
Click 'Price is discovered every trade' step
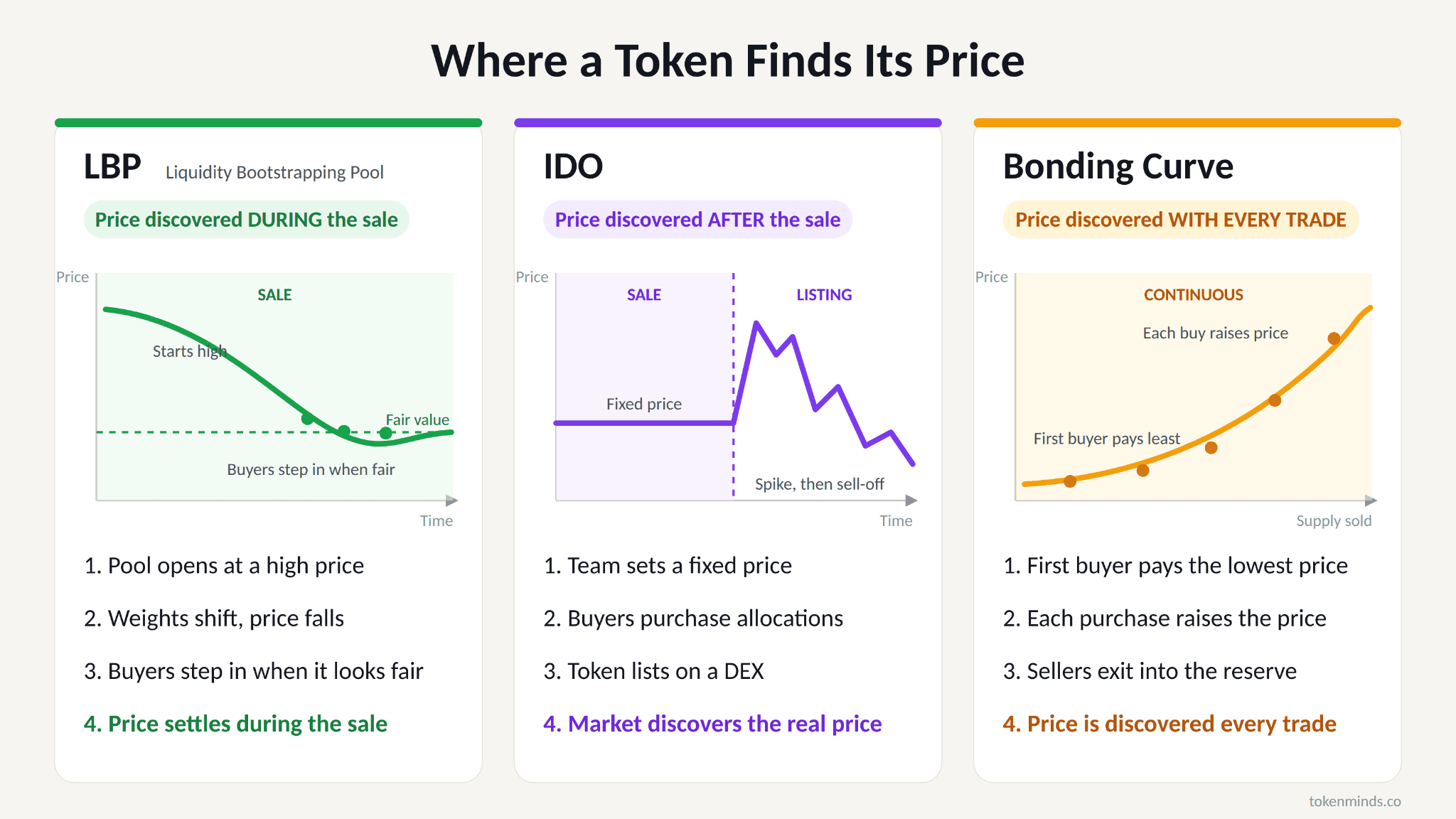tap(1169, 724)
